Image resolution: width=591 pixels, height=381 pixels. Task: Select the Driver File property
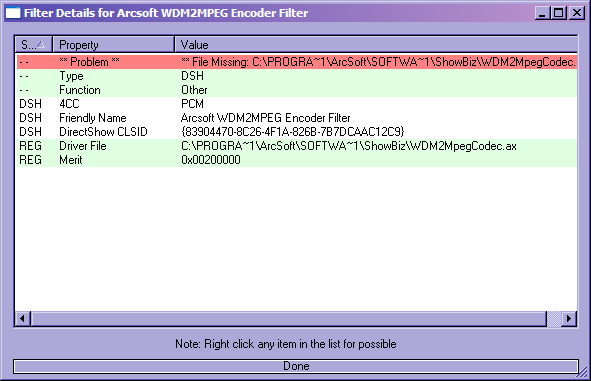[x=83, y=146]
